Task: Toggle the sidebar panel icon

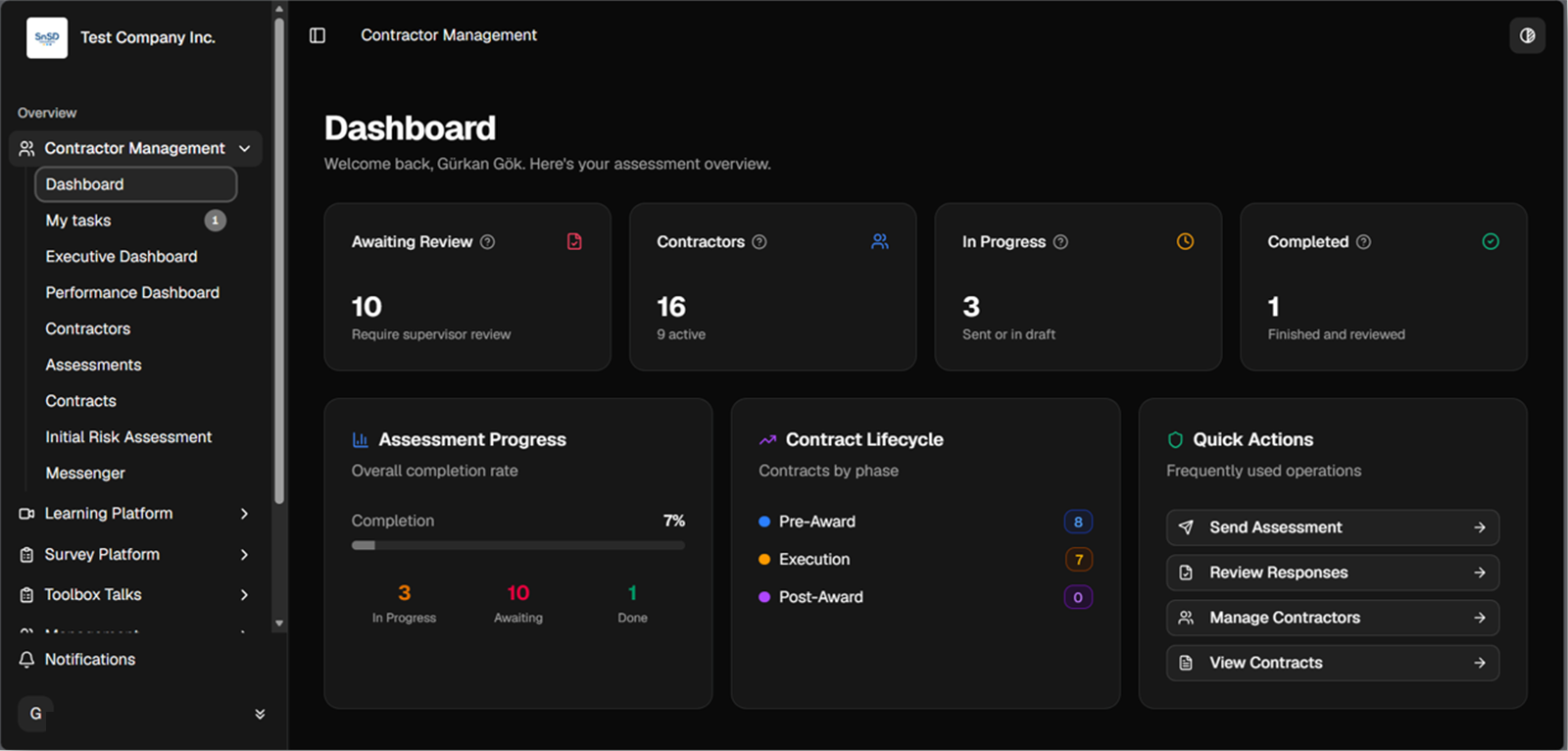Action: point(318,35)
